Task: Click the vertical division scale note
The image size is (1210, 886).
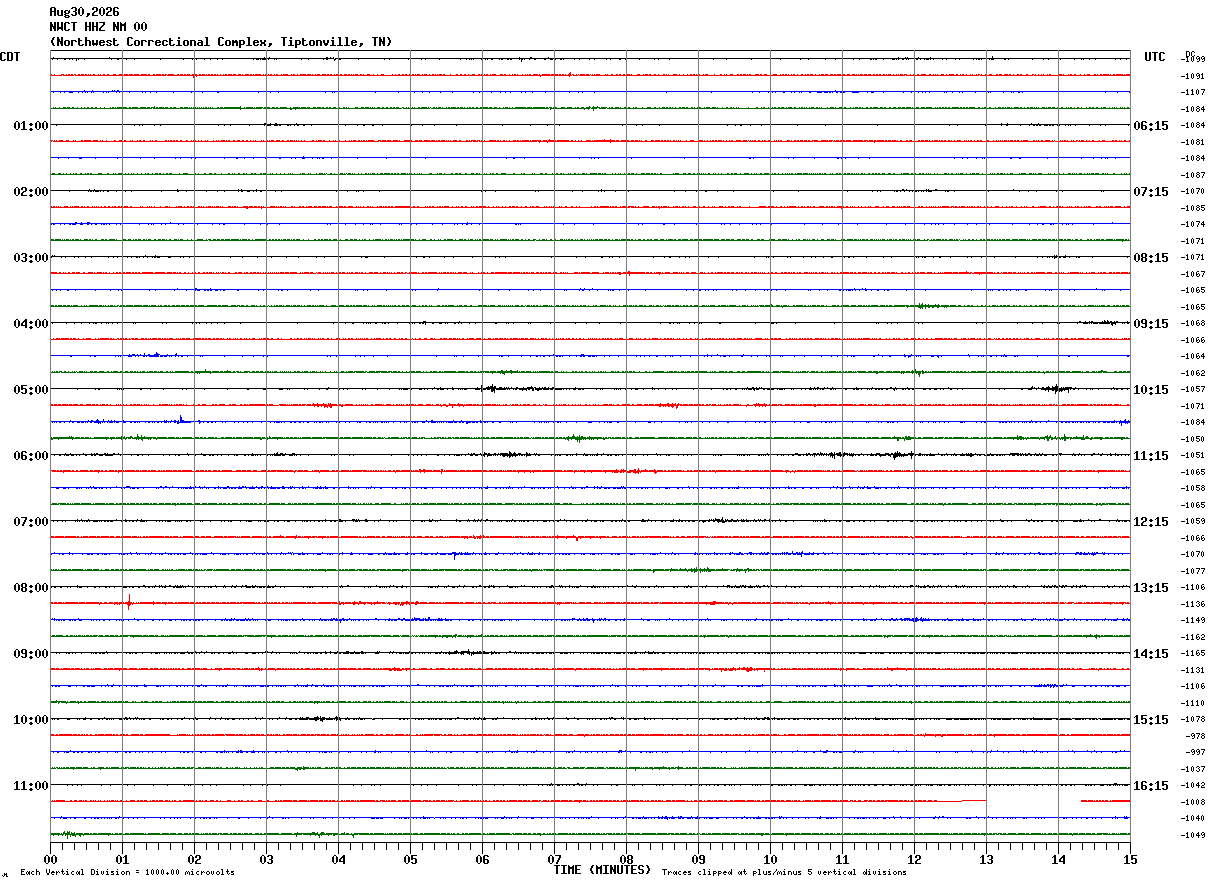Action: coord(128,873)
